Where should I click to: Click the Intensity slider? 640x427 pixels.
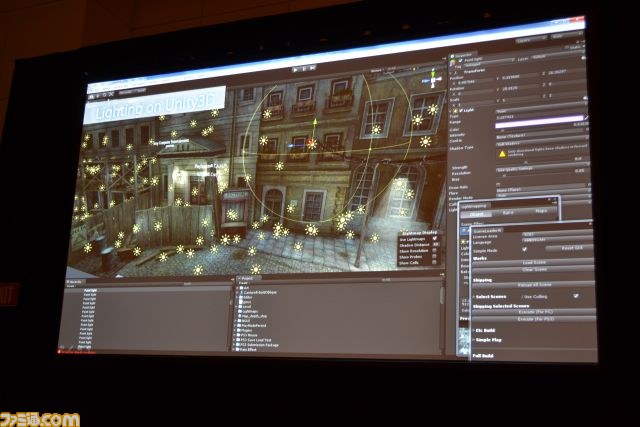534,126
